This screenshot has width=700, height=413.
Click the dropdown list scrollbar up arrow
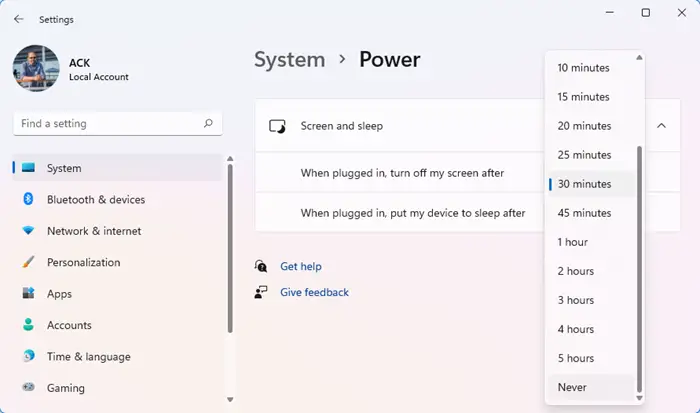point(639,58)
